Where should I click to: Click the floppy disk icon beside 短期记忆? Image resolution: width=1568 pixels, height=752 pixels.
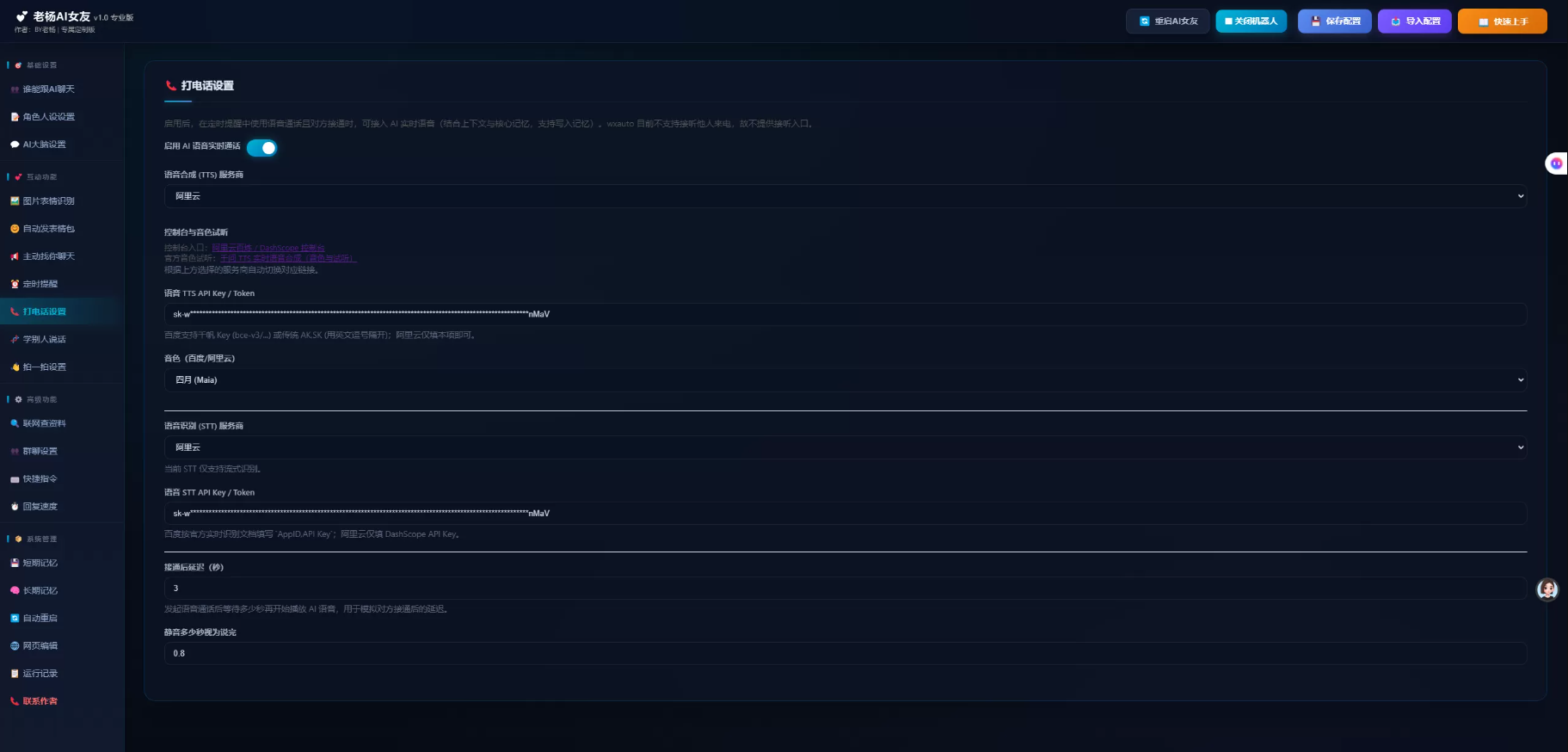pyautogui.click(x=15, y=563)
